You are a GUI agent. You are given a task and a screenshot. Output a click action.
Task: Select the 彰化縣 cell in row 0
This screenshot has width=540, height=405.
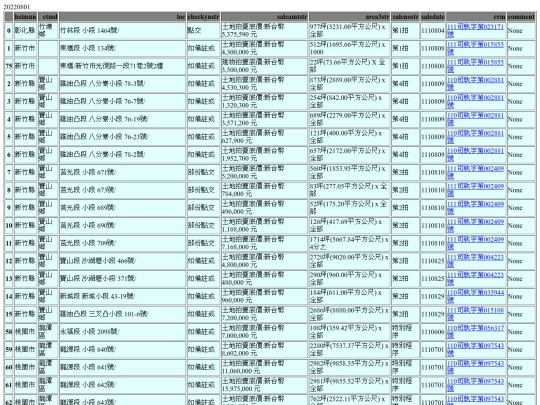tap(25, 30)
